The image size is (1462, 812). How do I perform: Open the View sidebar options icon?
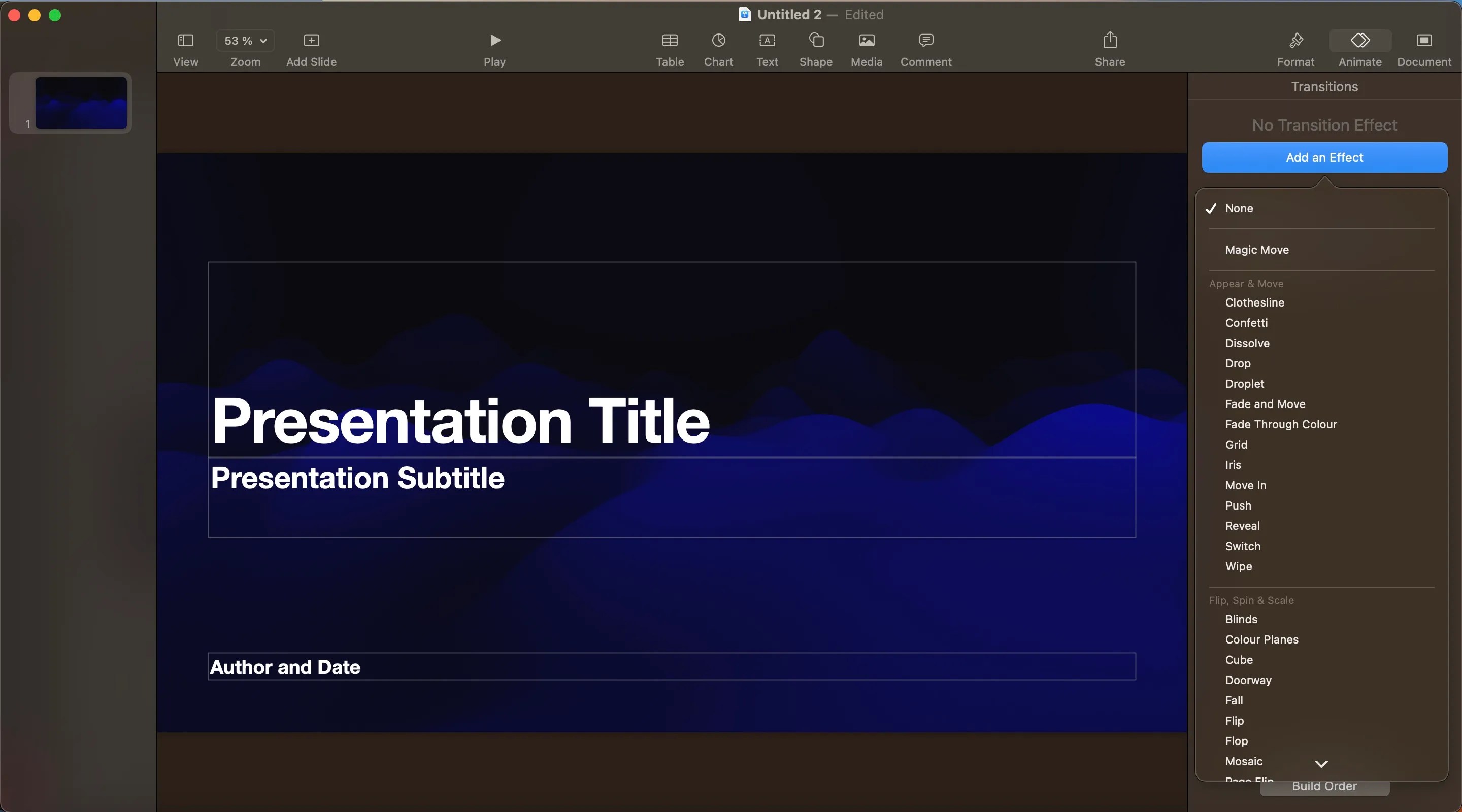[186, 41]
